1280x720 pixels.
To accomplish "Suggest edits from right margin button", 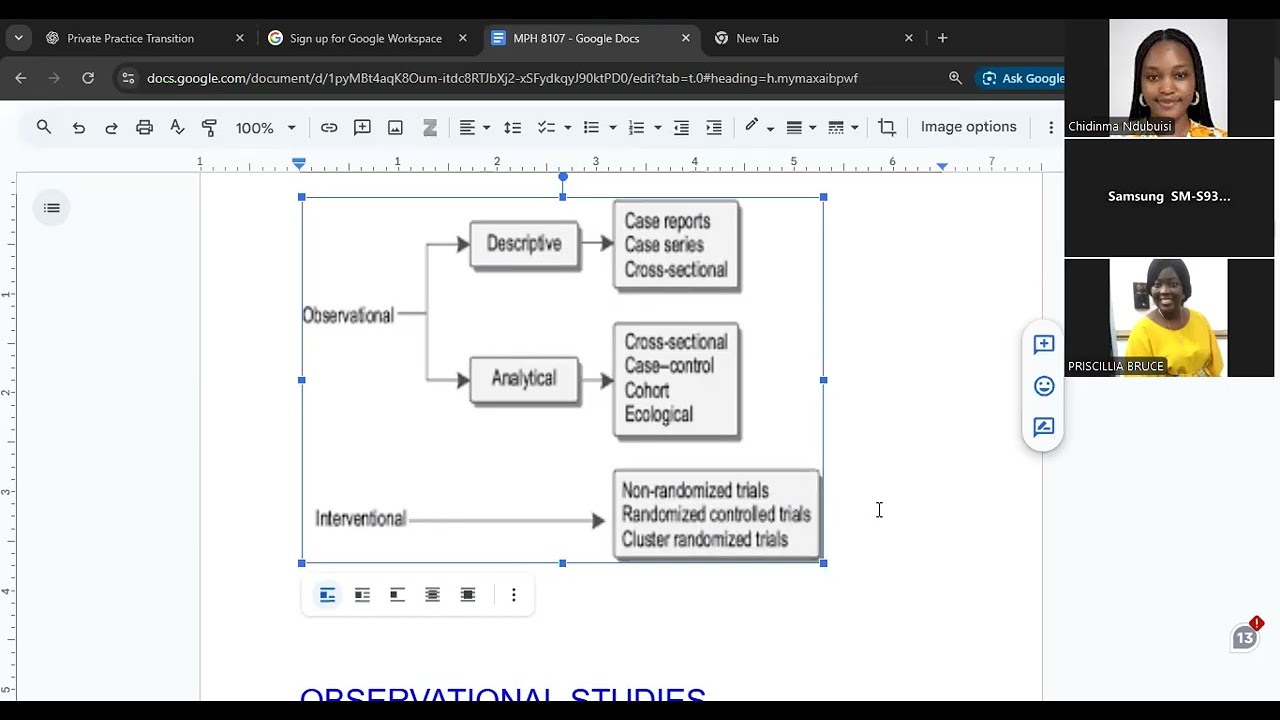I will tap(1044, 427).
